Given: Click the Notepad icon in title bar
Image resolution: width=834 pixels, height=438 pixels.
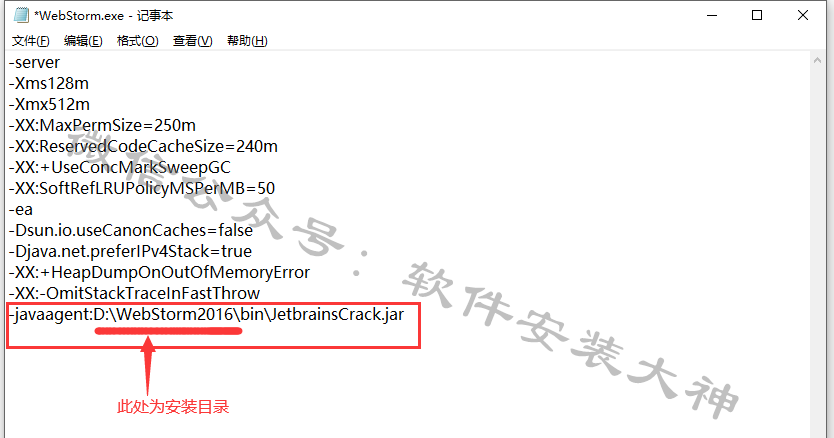Looking at the screenshot, I should click(21, 15).
